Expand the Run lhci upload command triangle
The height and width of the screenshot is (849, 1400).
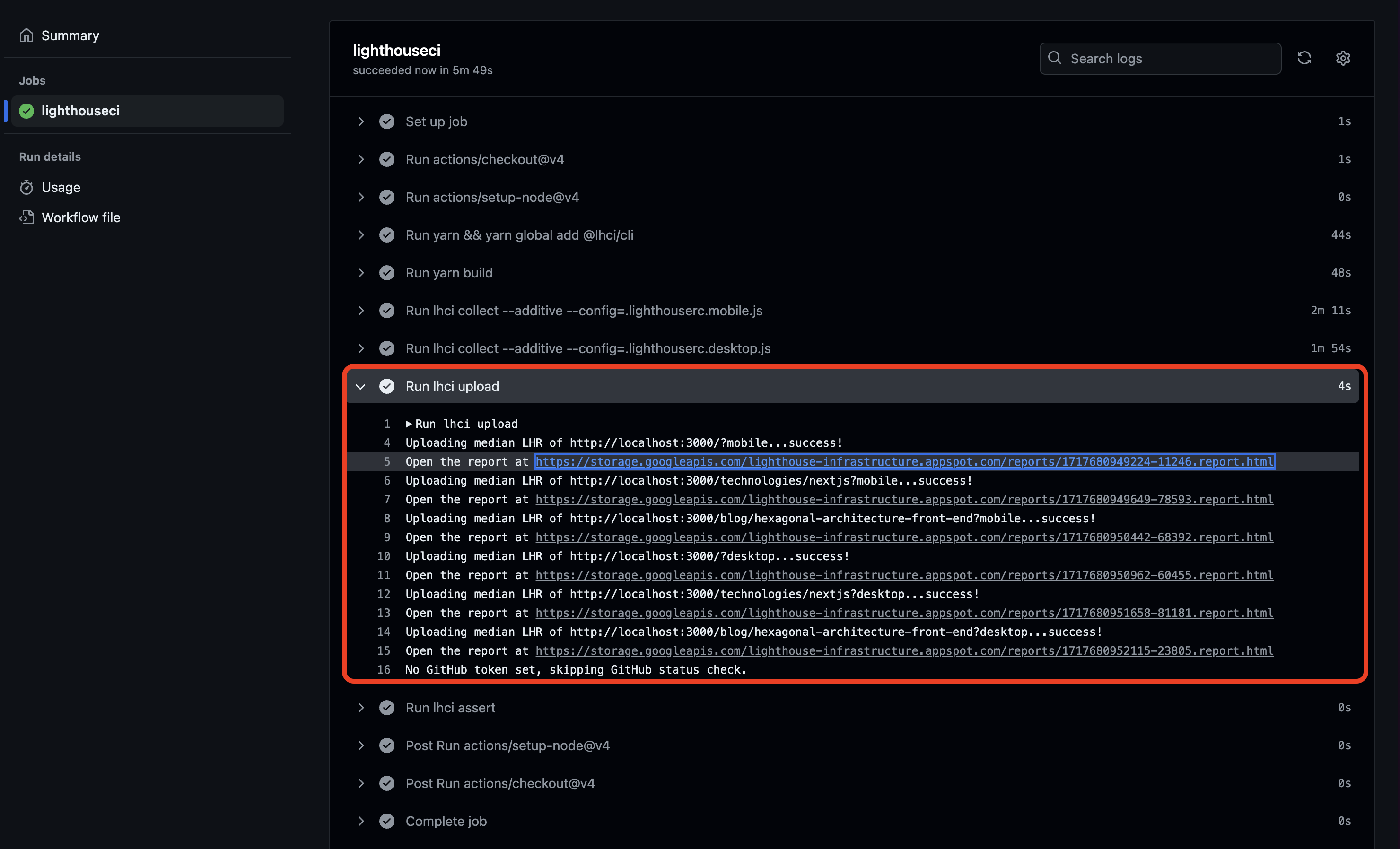click(x=409, y=424)
